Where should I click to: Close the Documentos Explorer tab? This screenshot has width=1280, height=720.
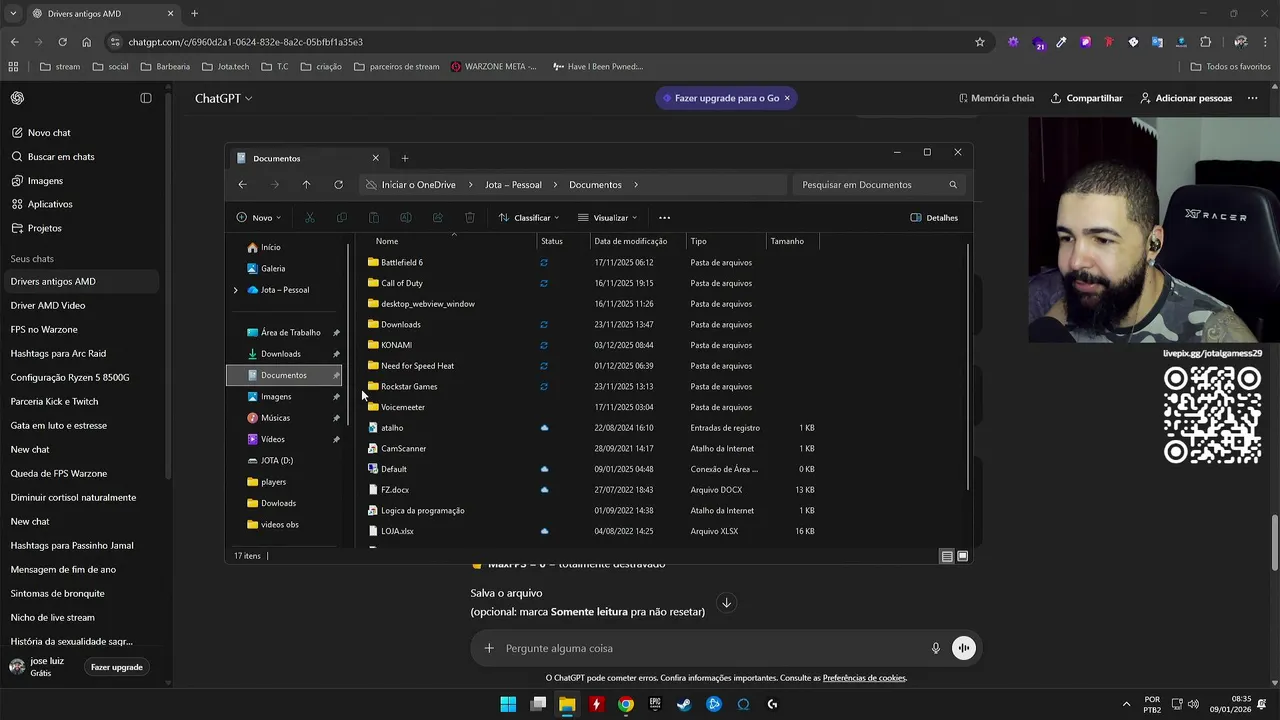tap(375, 158)
